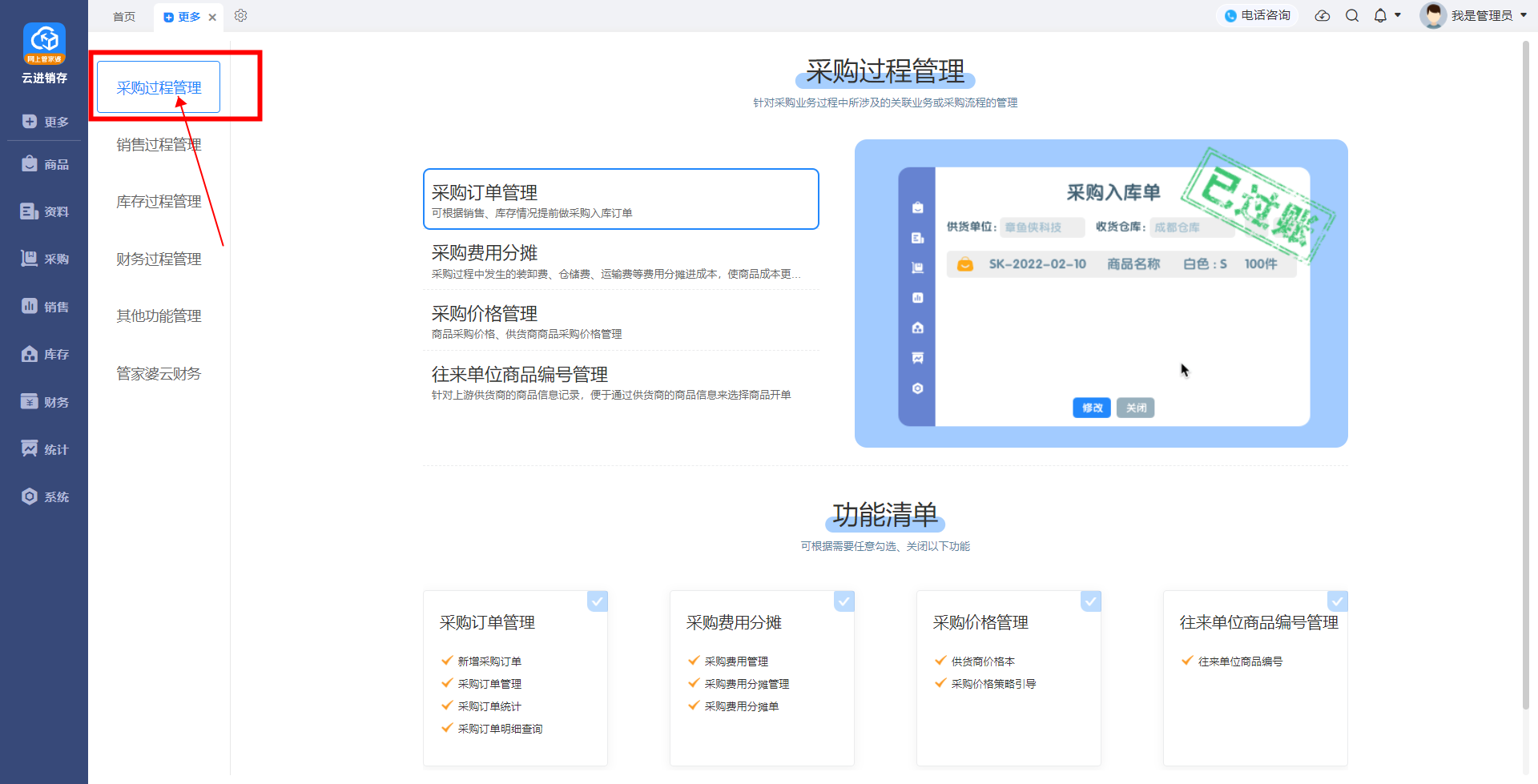The width and height of the screenshot is (1538, 784).
Task: Open the 商品 module in sidebar
Action: [45, 164]
